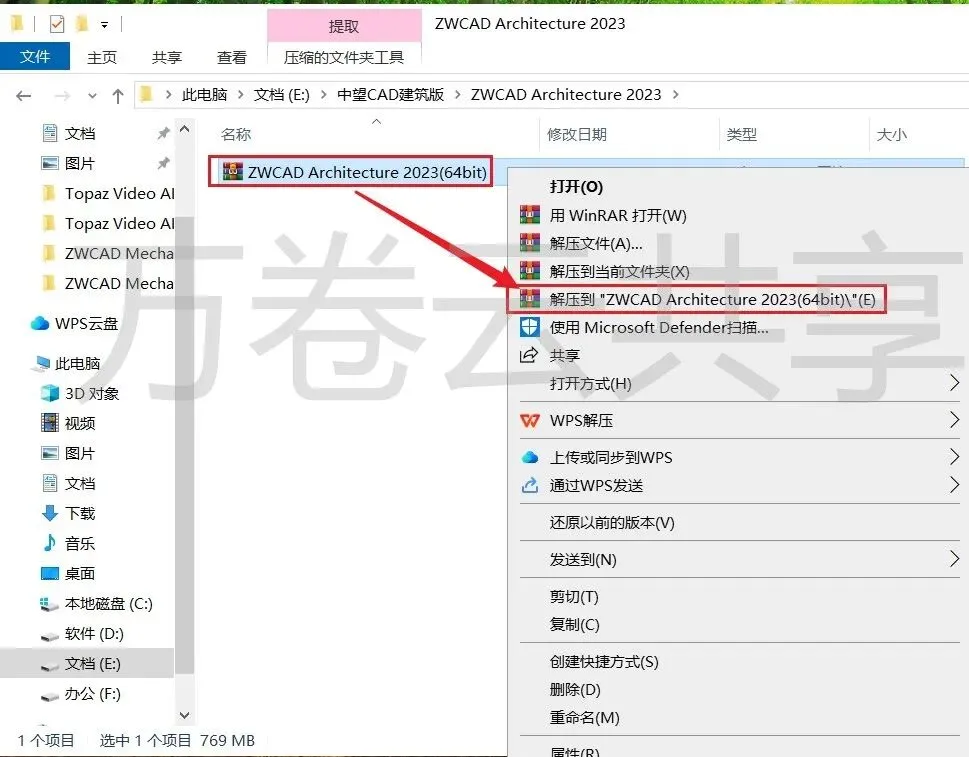The width and height of the screenshot is (969, 757).
Task: Open 本地磁盘 (C:) drive
Action: (x=108, y=603)
